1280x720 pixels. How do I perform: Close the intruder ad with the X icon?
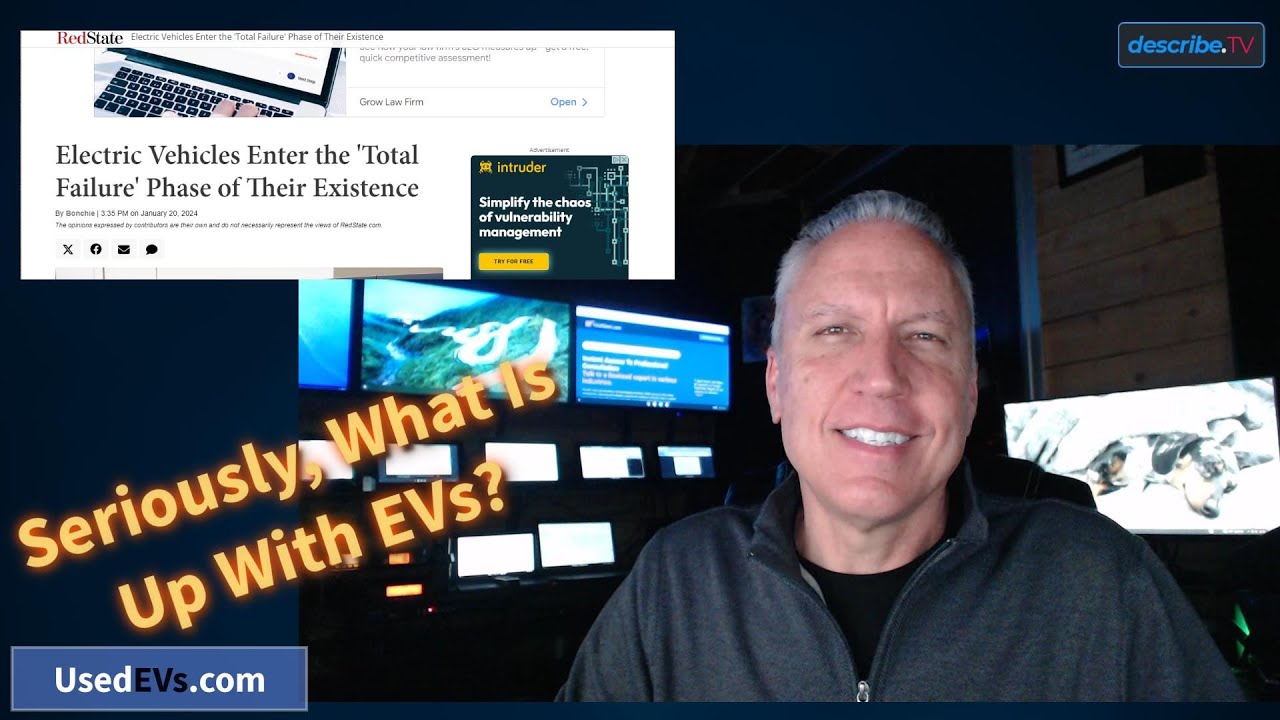[623, 161]
